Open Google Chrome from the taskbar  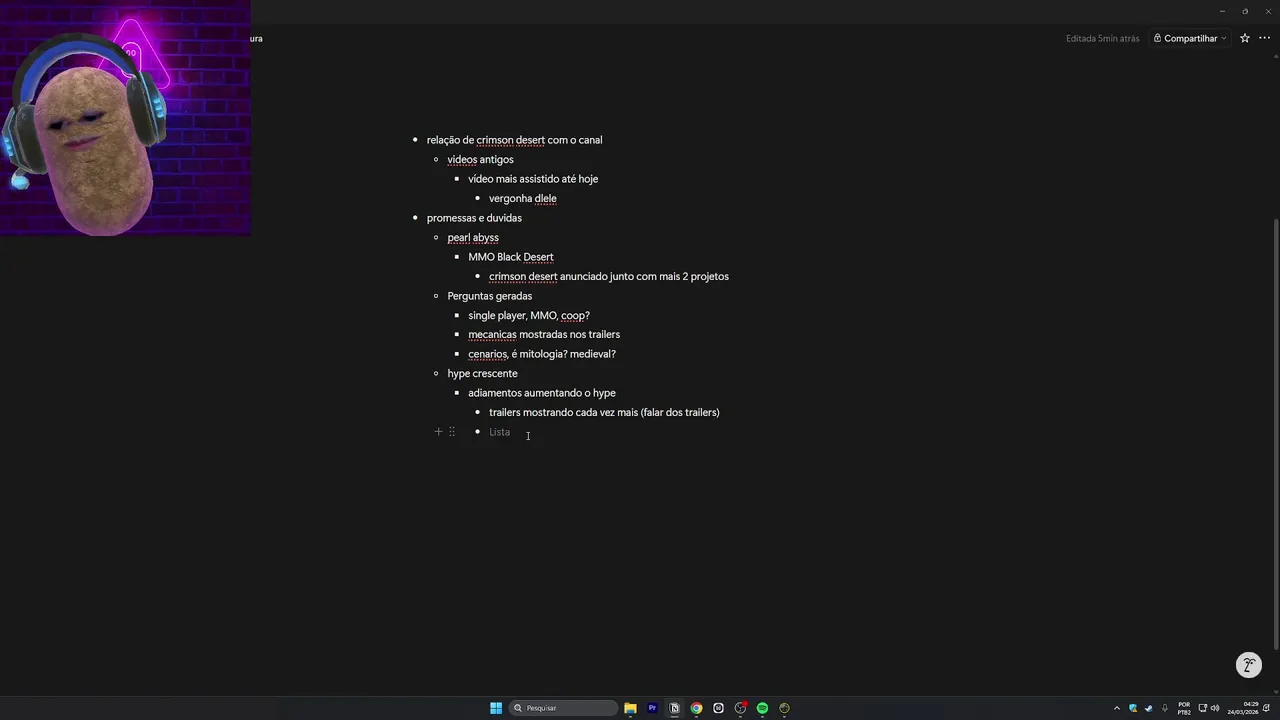click(696, 708)
